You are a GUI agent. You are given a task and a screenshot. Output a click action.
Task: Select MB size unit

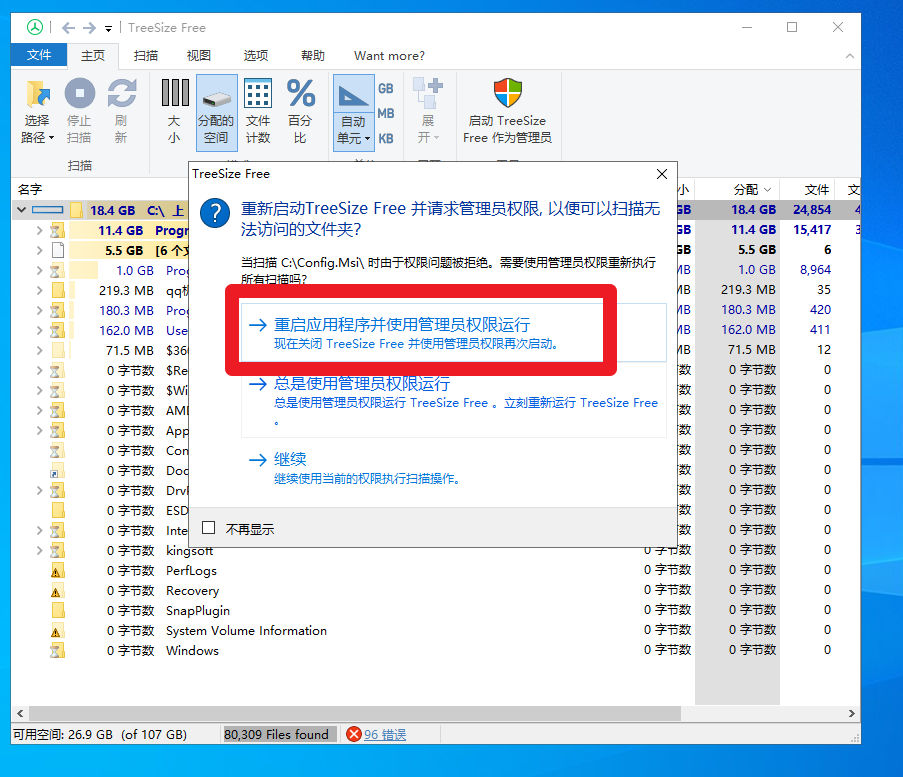tap(386, 113)
